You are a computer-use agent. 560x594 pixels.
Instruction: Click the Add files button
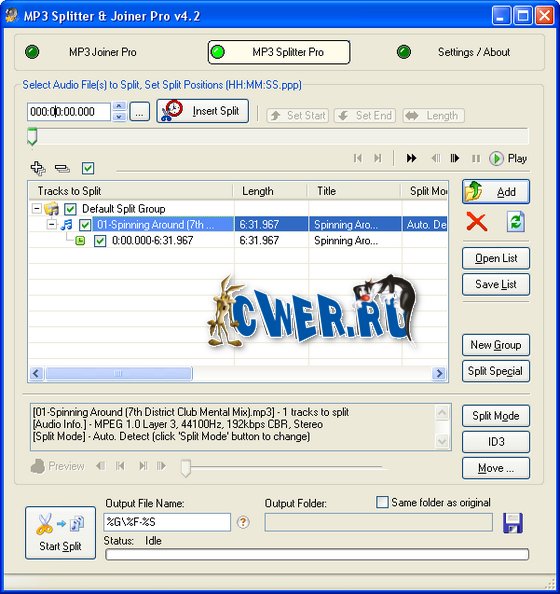[496, 192]
